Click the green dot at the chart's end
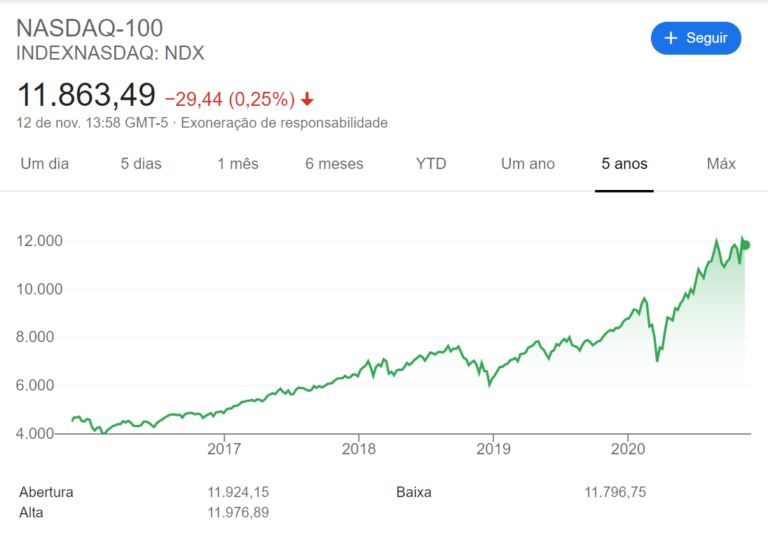 (x=745, y=245)
